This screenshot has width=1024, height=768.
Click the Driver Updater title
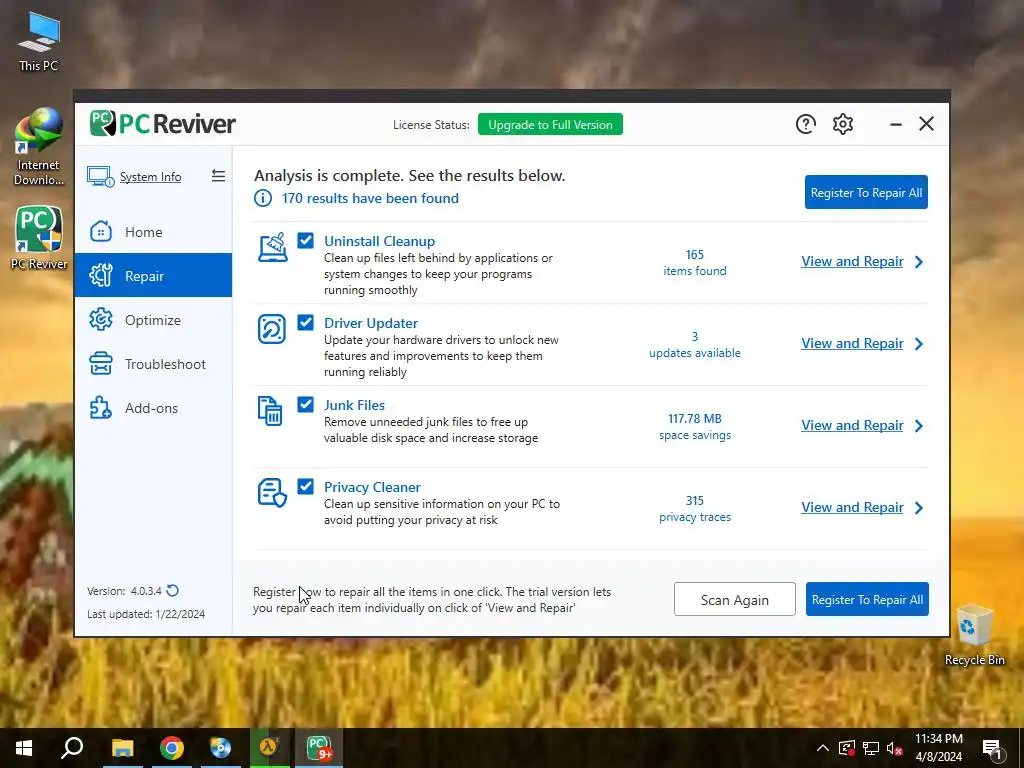pos(371,323)
